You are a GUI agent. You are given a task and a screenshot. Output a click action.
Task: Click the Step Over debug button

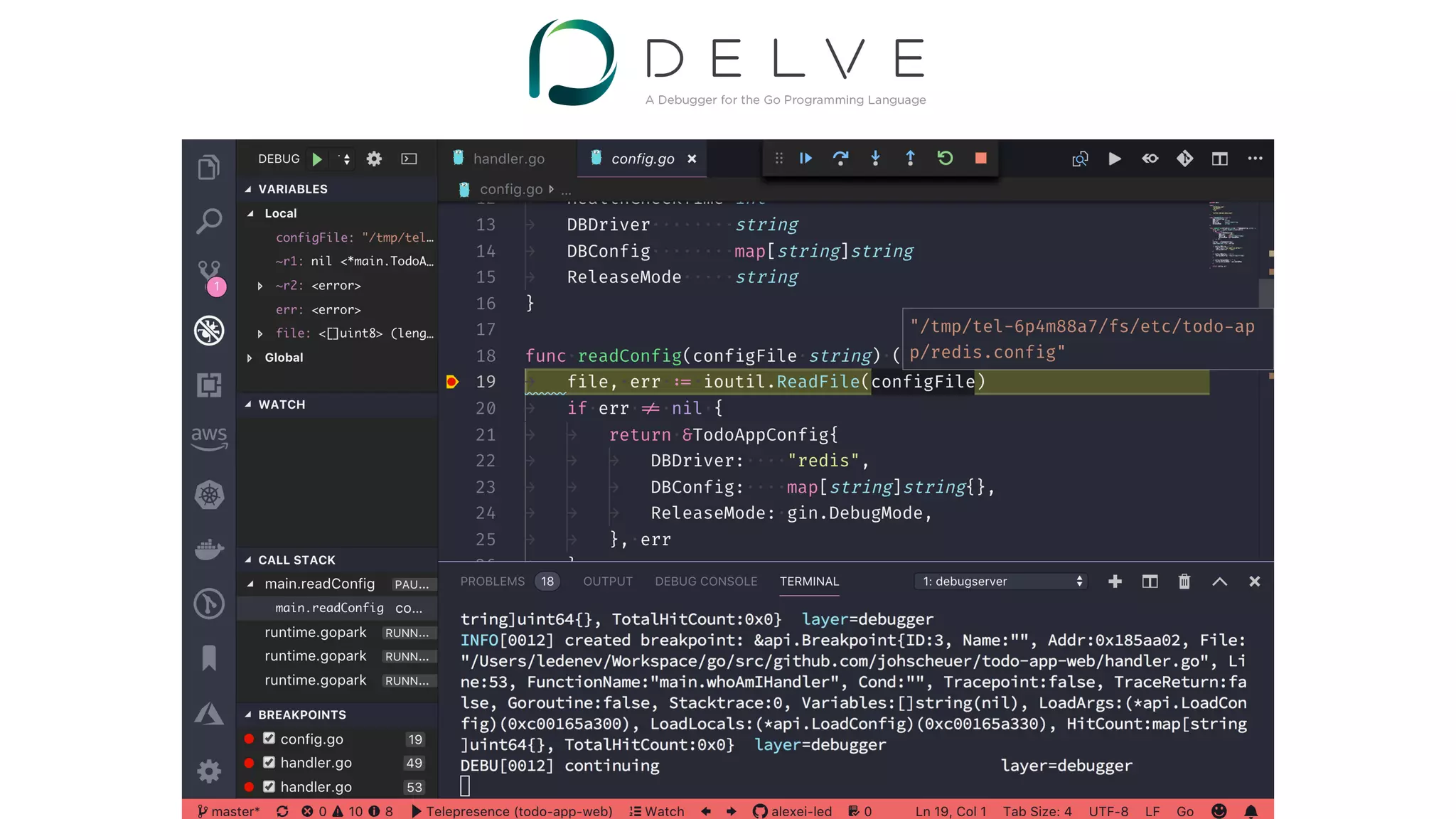tap(840, 159)
